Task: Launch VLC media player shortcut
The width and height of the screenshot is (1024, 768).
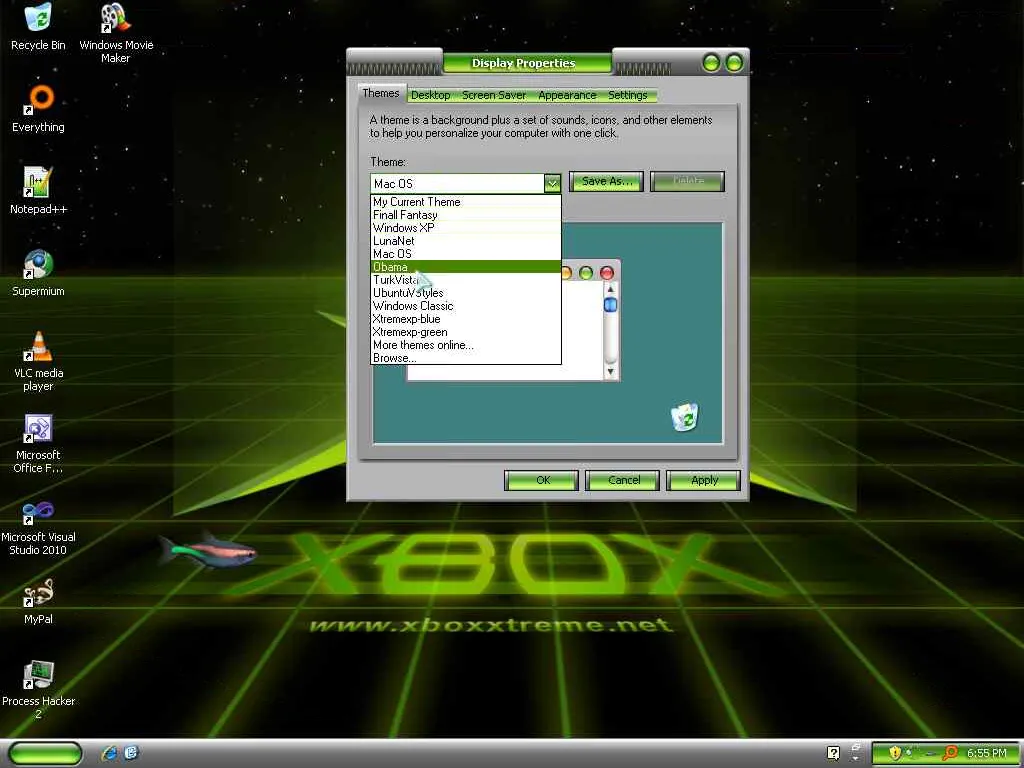Action: pos(38,361)
